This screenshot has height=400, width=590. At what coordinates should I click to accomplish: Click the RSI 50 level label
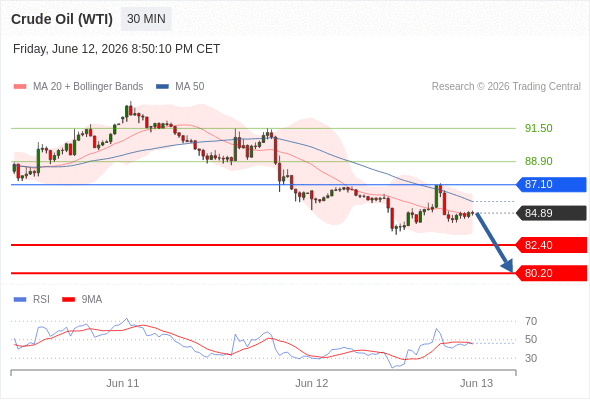(531, 339)
